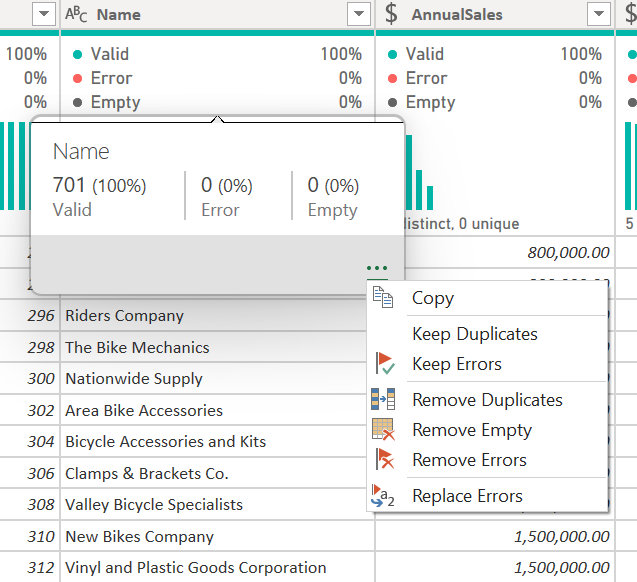Image resolution: width=637 pixels, height=582 pixels.
Task: Choose Remove Duplicates menu entry
Action: point(487,400)
